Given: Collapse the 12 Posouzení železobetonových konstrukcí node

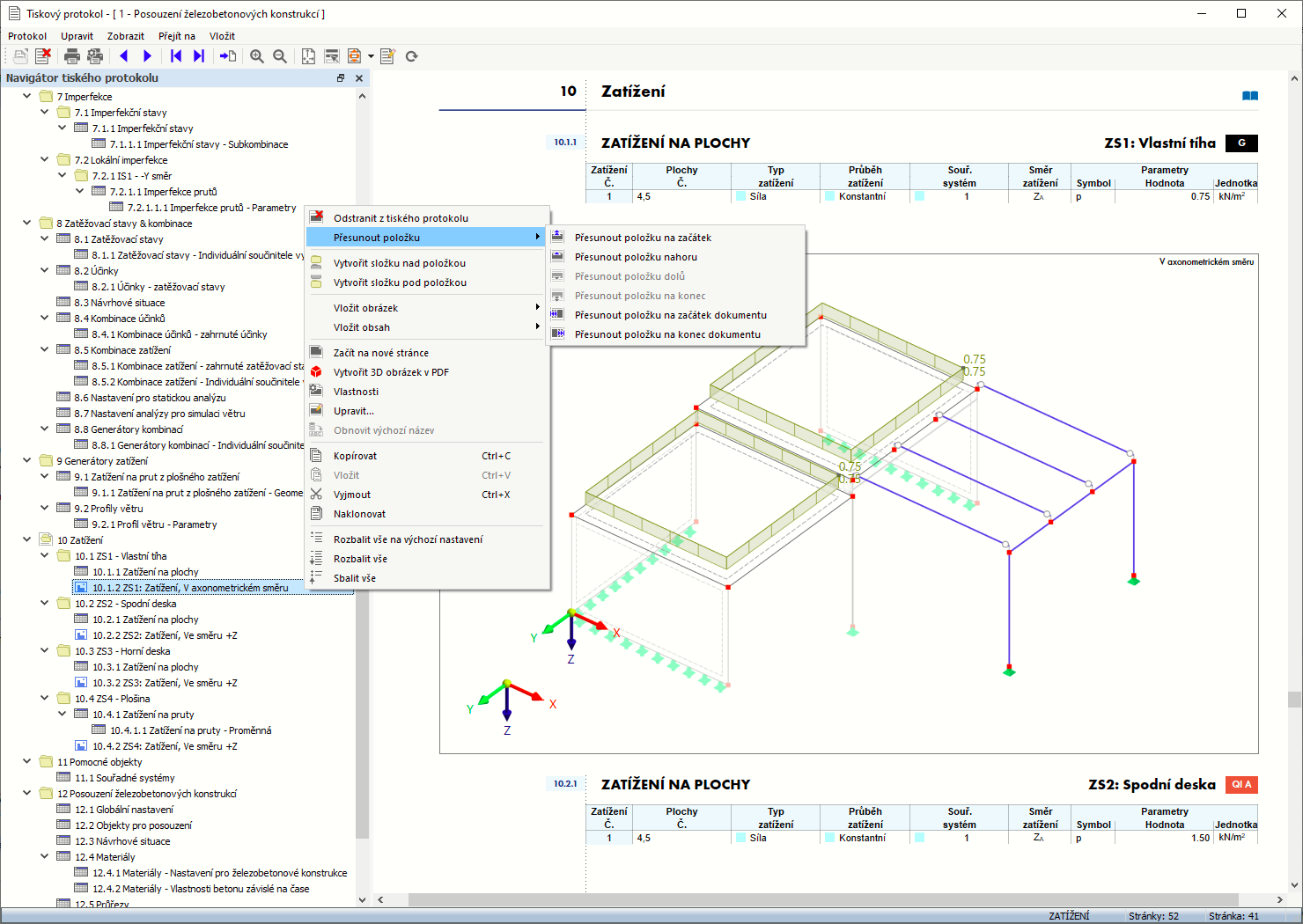Looking at the screenshot, I should 27,793.
